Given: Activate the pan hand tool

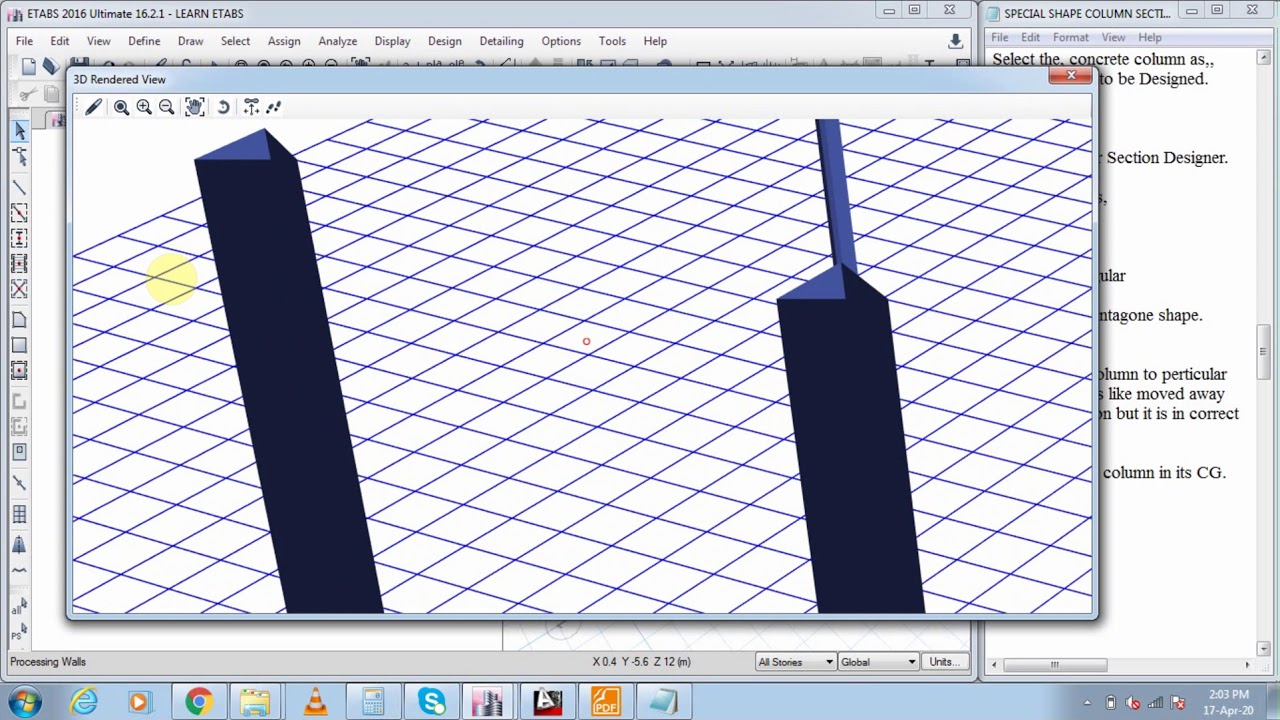Looking at the screenshot, I should point(195,107).
